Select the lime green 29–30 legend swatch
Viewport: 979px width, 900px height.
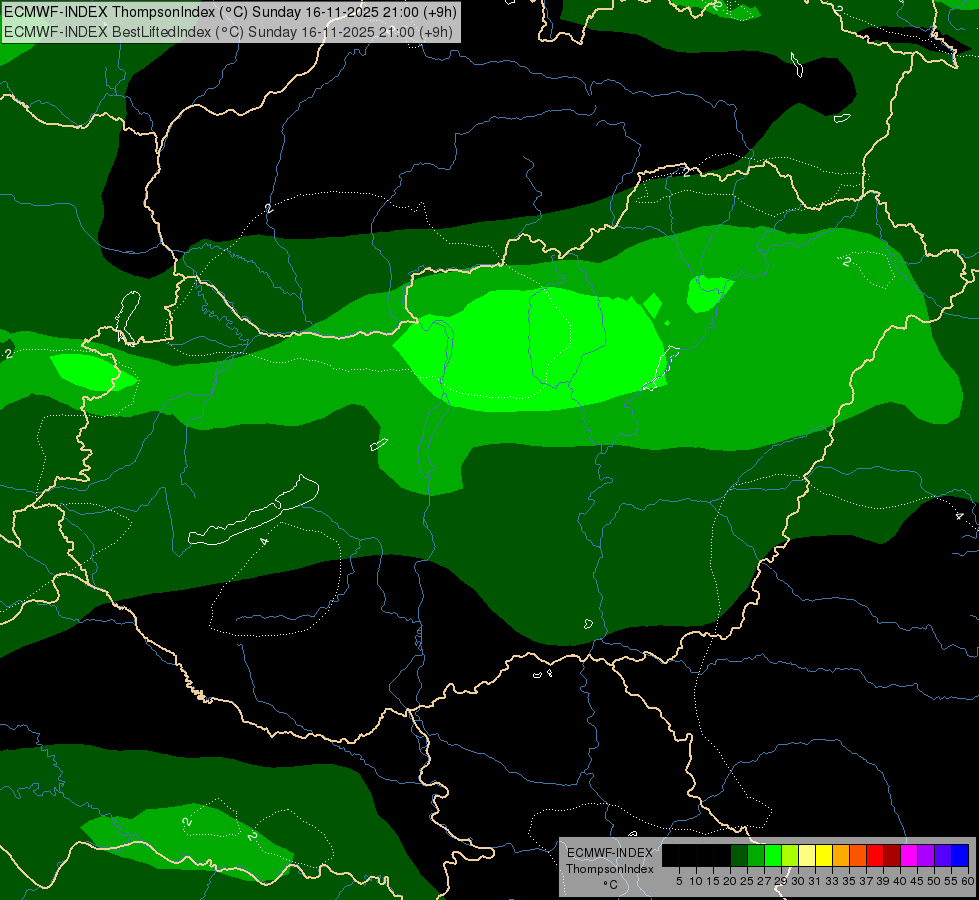pyautogui.click(x=790, y=856)
